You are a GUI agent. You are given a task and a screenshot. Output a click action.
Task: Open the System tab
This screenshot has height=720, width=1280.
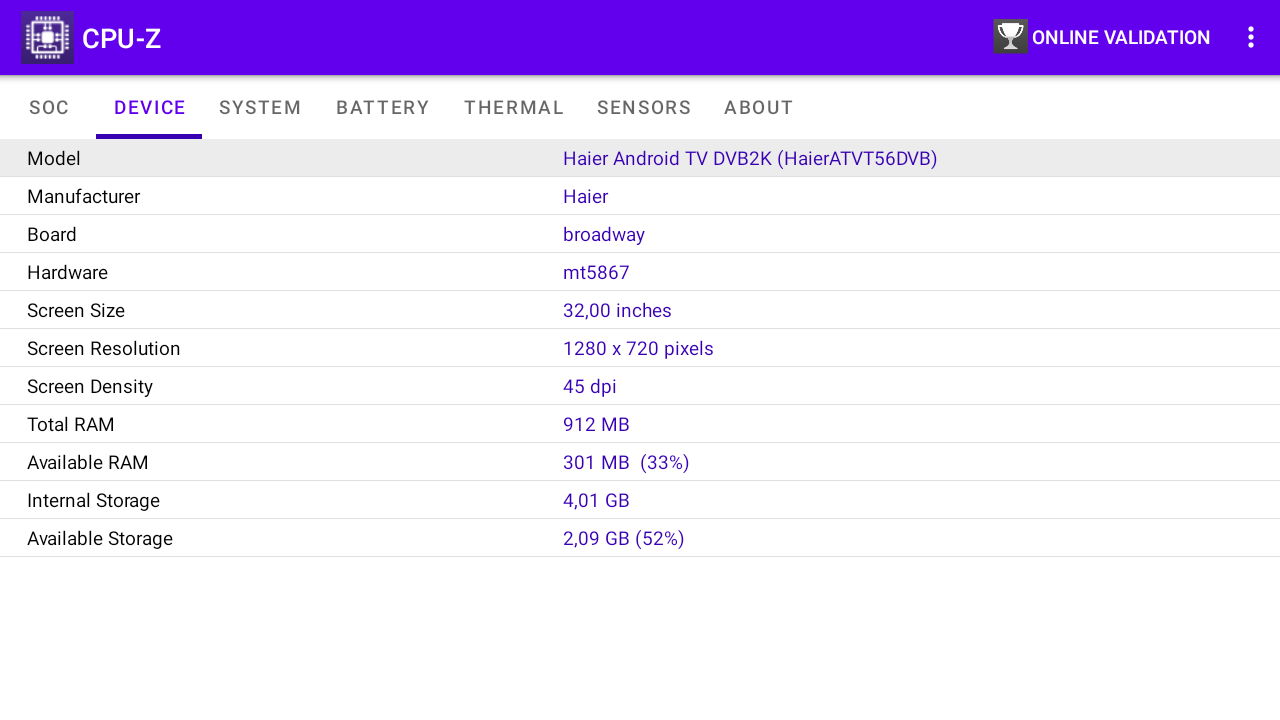point(260,108)
